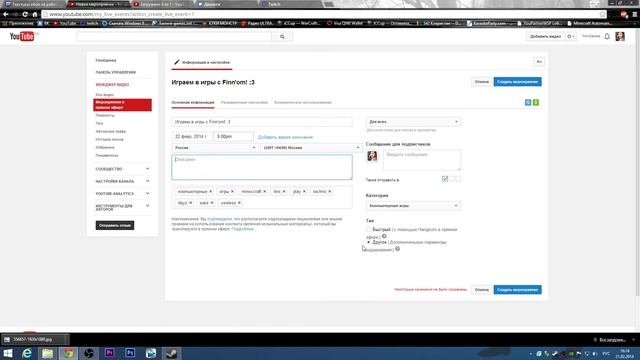Viewport: 640px width, 360px height.
Task: Focus the Описание text area
Action: [262, 167]
